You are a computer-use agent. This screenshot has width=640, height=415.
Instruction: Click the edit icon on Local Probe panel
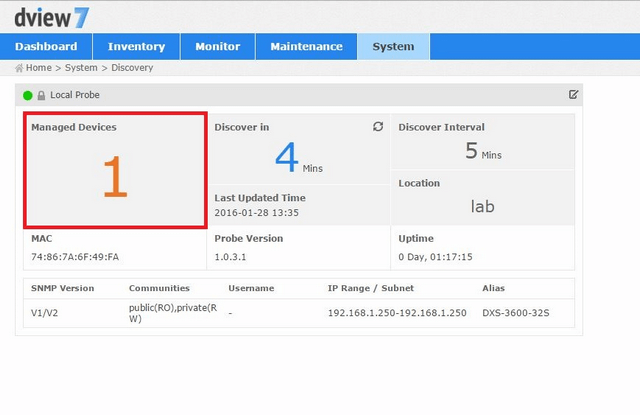point(573,95)
